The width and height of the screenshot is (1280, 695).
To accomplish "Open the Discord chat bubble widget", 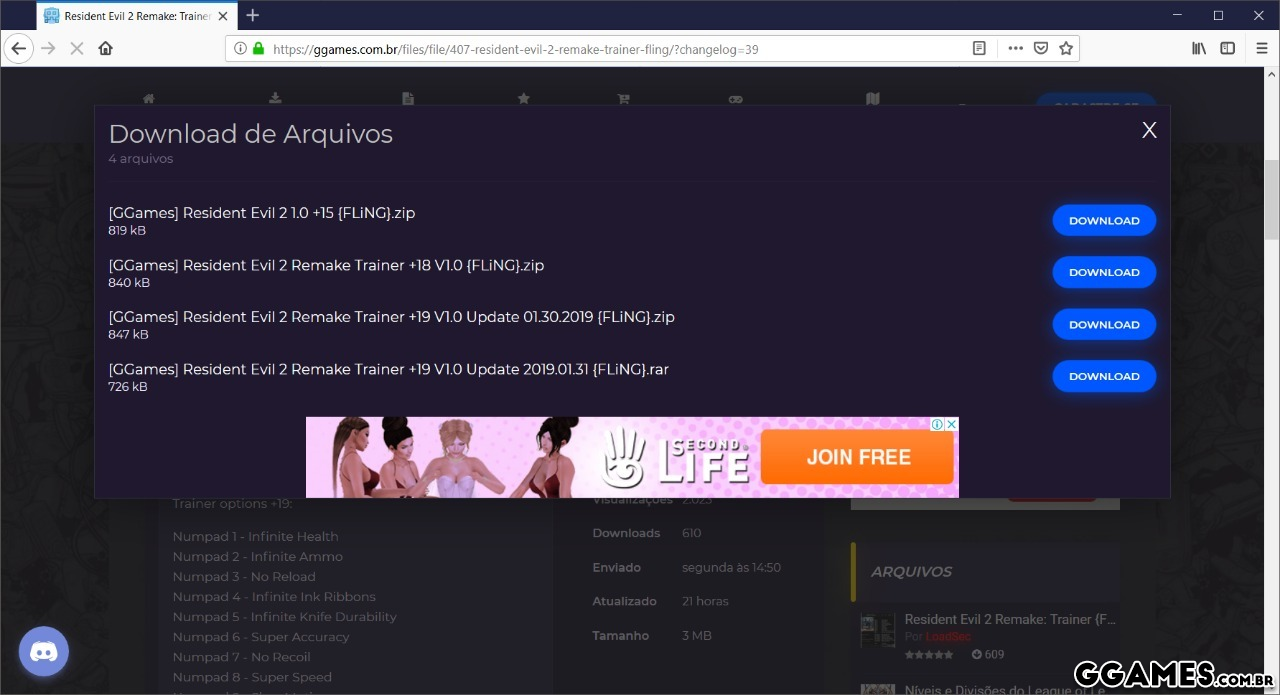I will click(44, 653).
